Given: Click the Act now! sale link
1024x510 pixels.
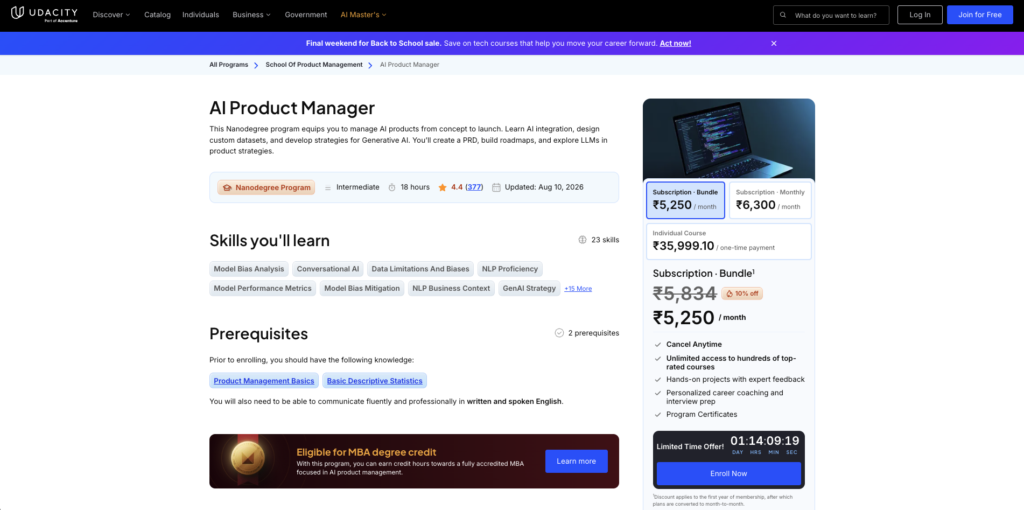Looking at the screenshot, I should coord(675,43).
